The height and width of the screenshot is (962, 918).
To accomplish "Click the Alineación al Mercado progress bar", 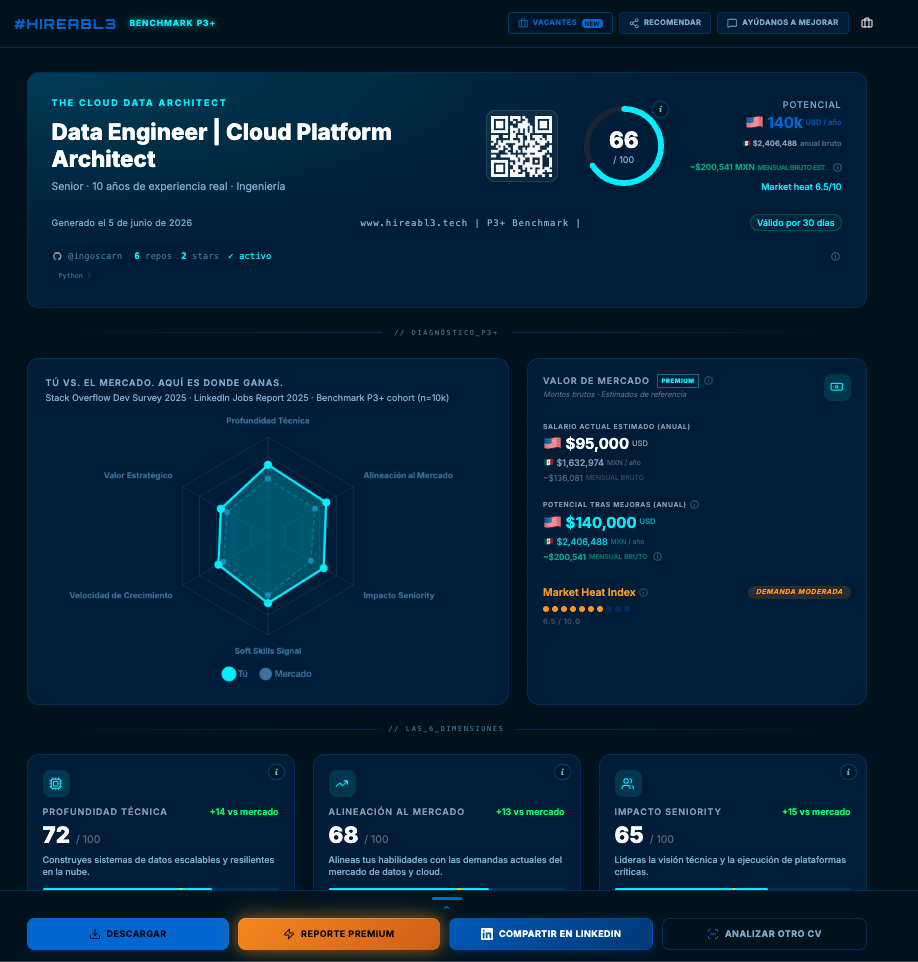I will [x=447, y=888].
